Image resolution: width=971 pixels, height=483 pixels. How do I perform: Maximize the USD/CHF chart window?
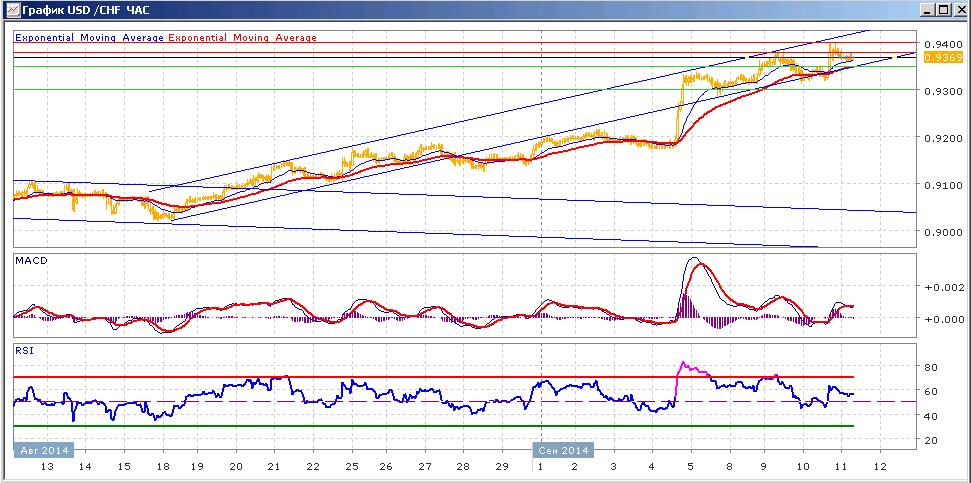tap(942, 9)
